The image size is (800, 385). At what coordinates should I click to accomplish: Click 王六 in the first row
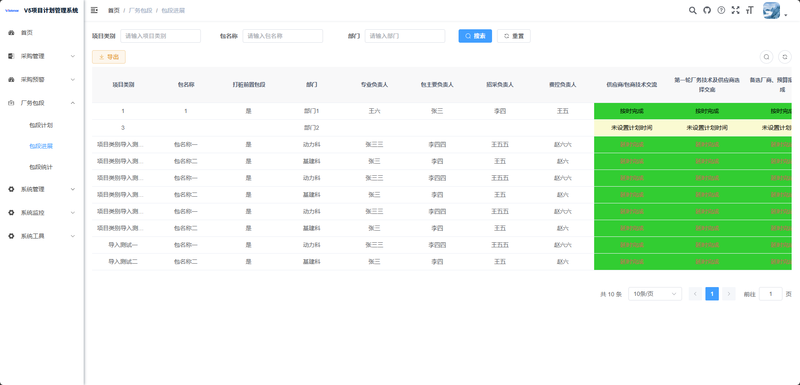pyautogui.click(x=374, y=111)
